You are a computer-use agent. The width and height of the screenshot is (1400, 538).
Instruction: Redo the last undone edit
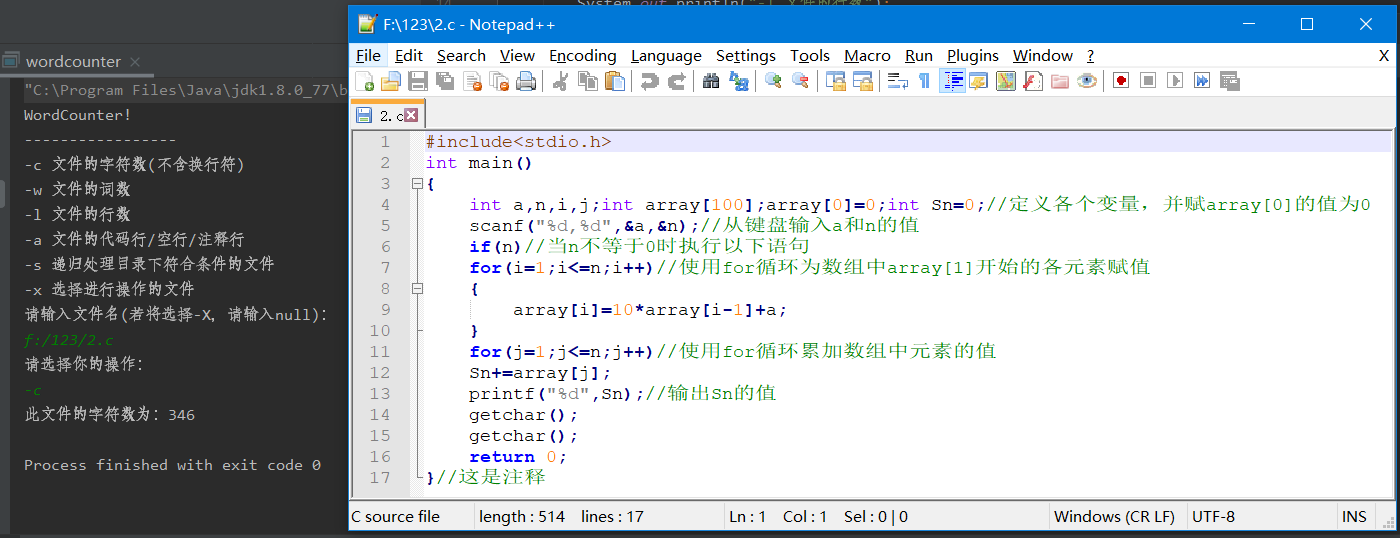coord(676,81)
